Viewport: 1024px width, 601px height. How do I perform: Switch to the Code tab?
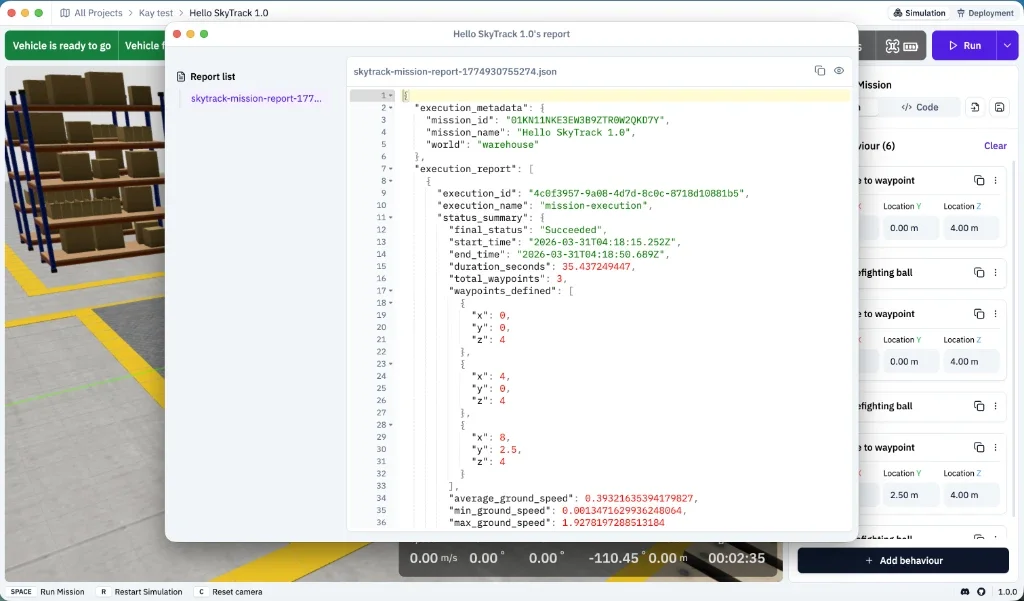[920, 107]
